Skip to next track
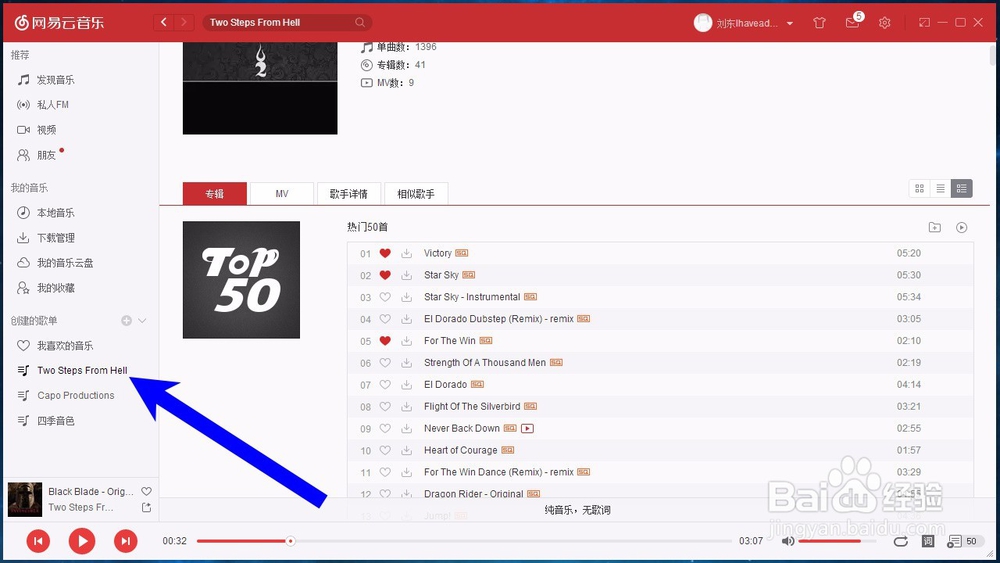Screen dimensions: 1000x563 (126, 541)
